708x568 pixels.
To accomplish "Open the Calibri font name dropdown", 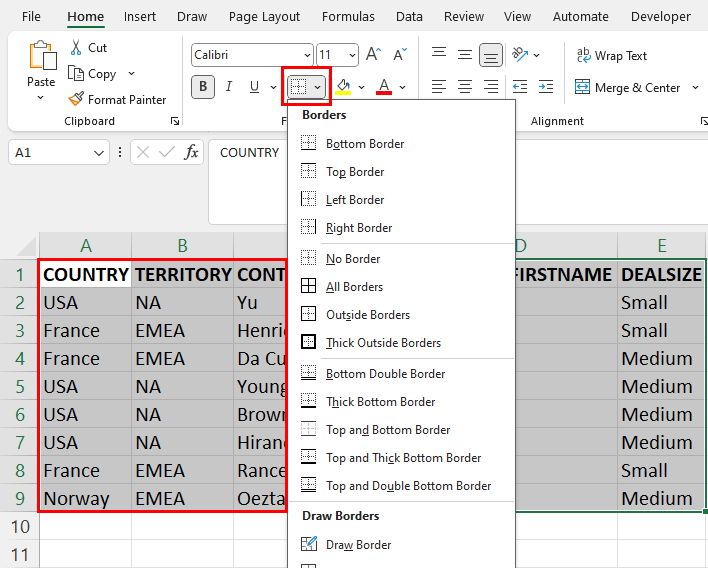I will [307, 55].
